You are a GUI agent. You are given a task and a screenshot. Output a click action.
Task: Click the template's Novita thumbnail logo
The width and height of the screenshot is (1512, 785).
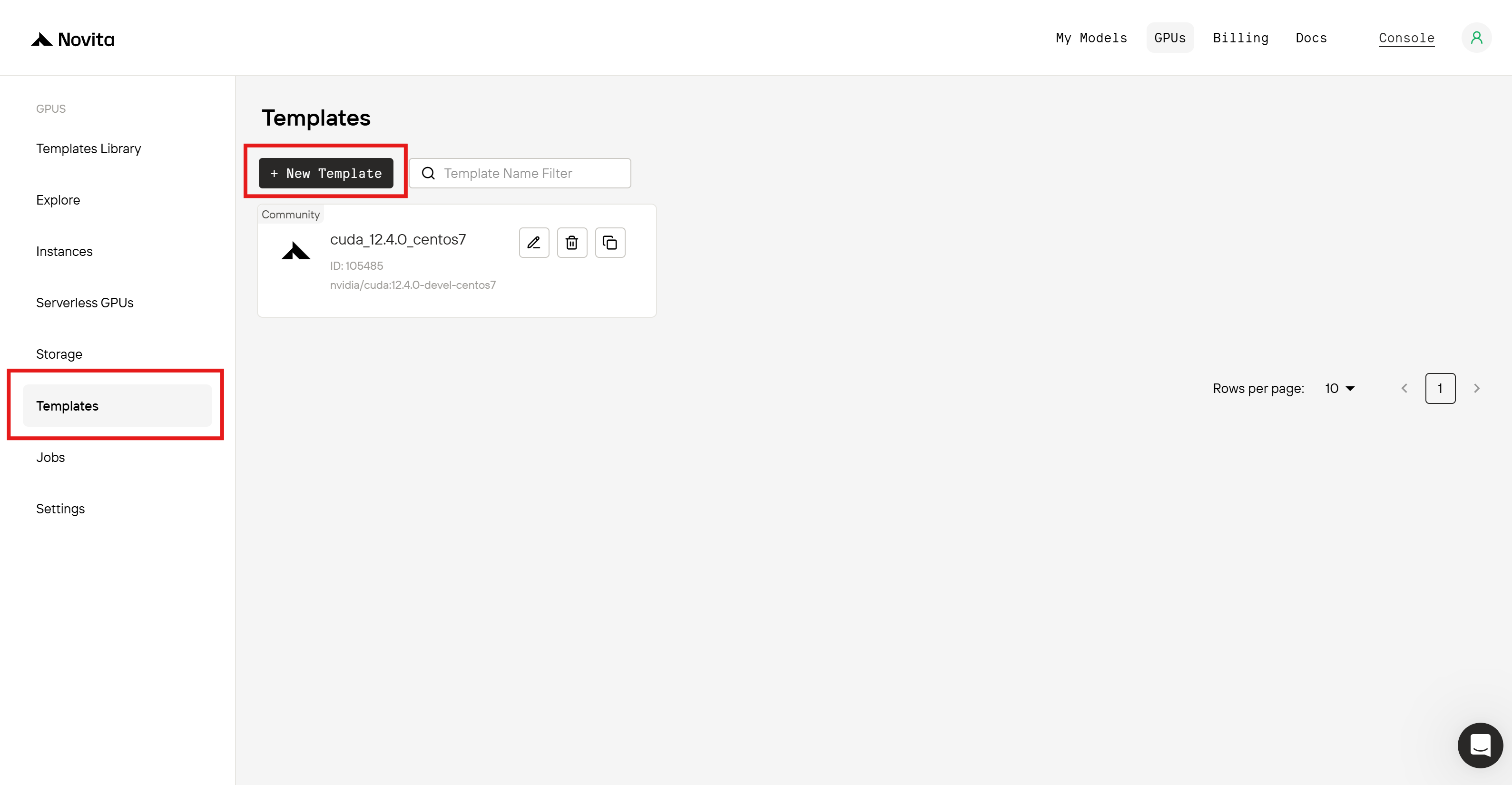point(296,251)
